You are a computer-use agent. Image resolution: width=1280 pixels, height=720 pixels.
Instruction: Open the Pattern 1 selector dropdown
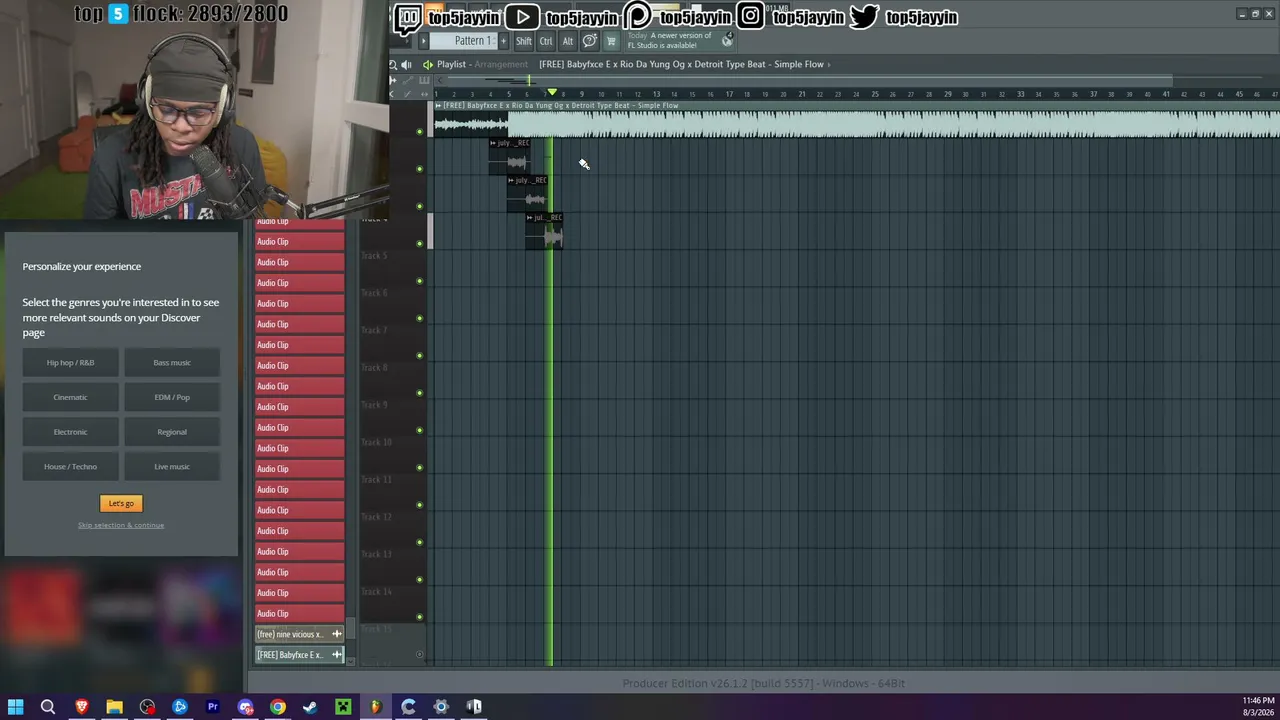click(x=465, y=41)
